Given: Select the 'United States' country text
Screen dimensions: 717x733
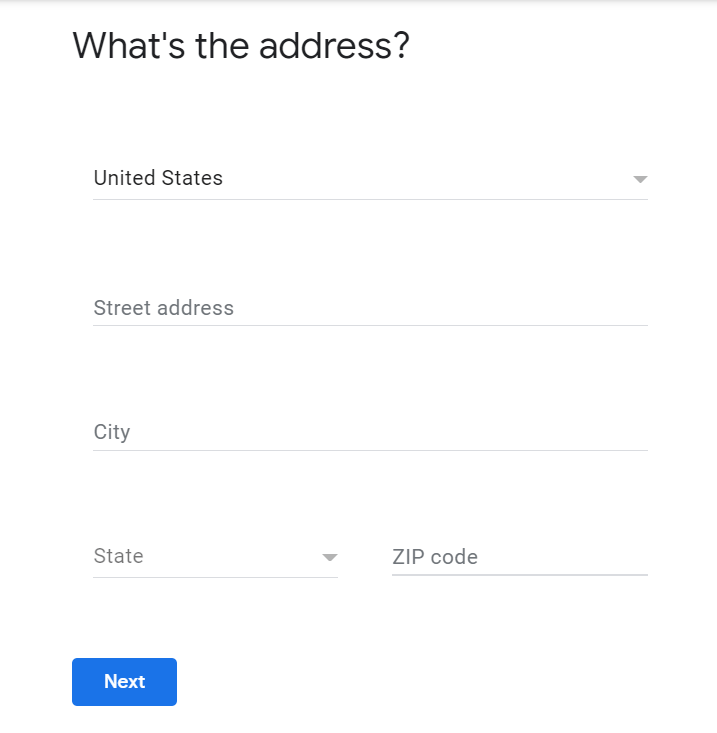Looking at the screenshot, I should coord(158,178).
